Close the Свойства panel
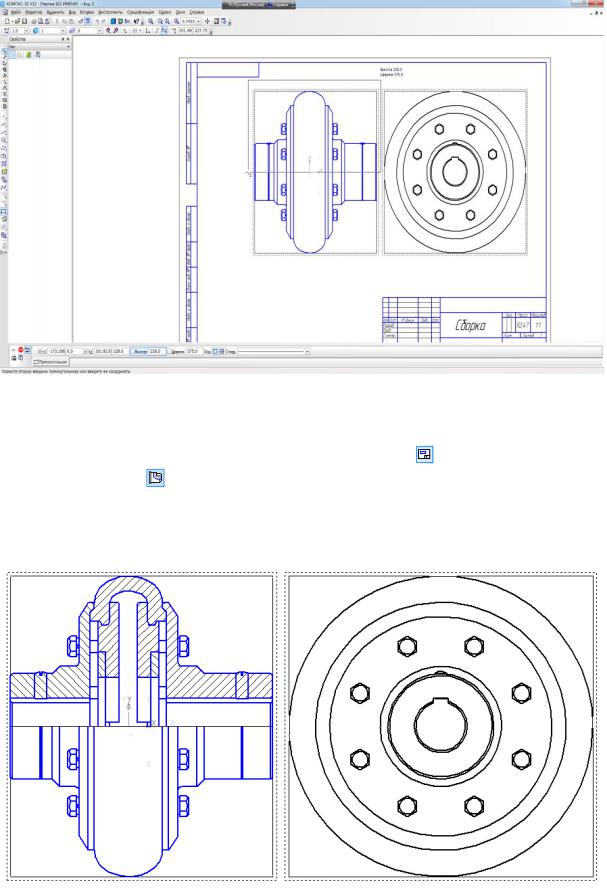This screenshot has height=888, width=607. click(68, 39)
